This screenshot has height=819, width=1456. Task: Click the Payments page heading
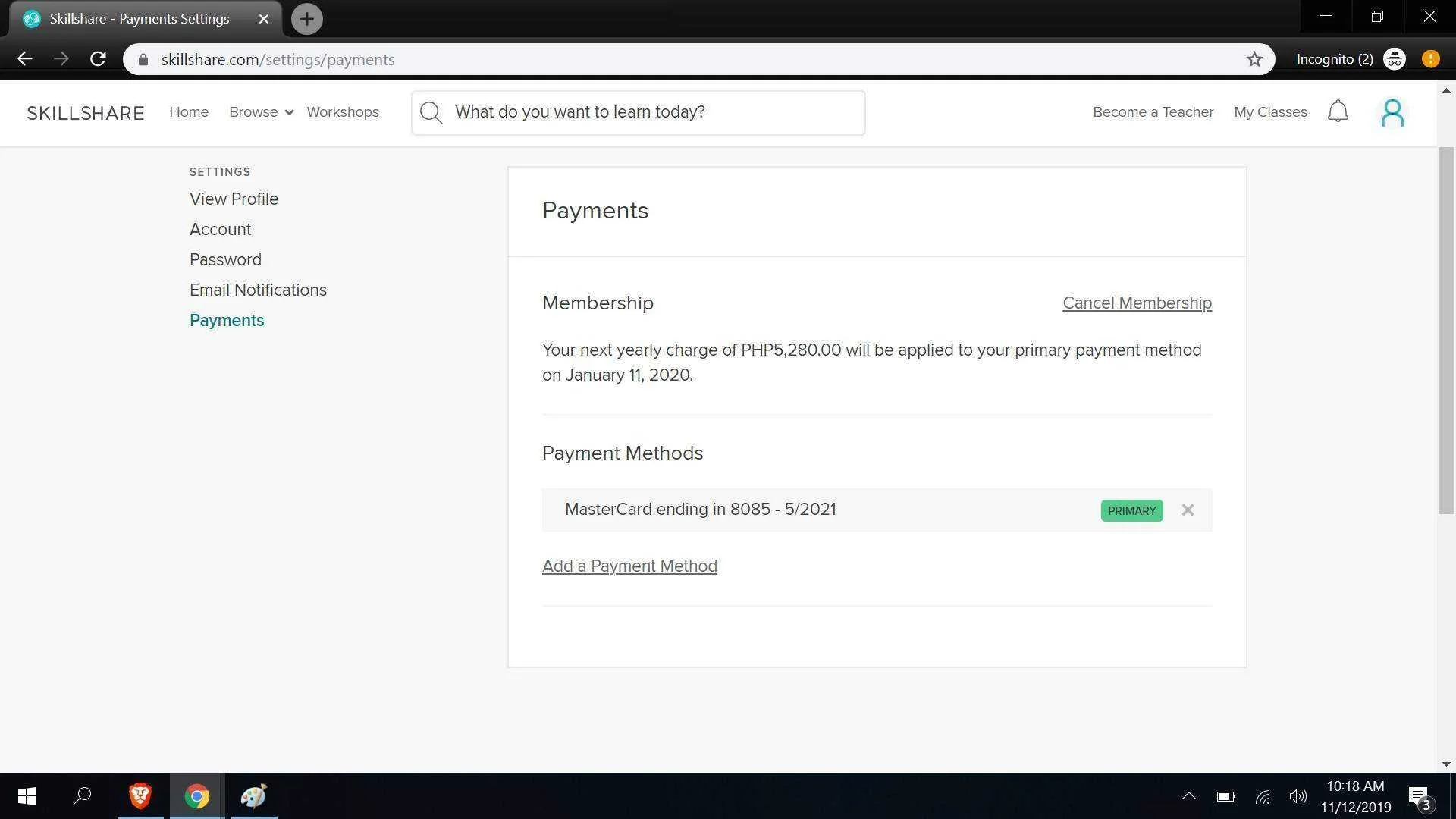point(595,211)
